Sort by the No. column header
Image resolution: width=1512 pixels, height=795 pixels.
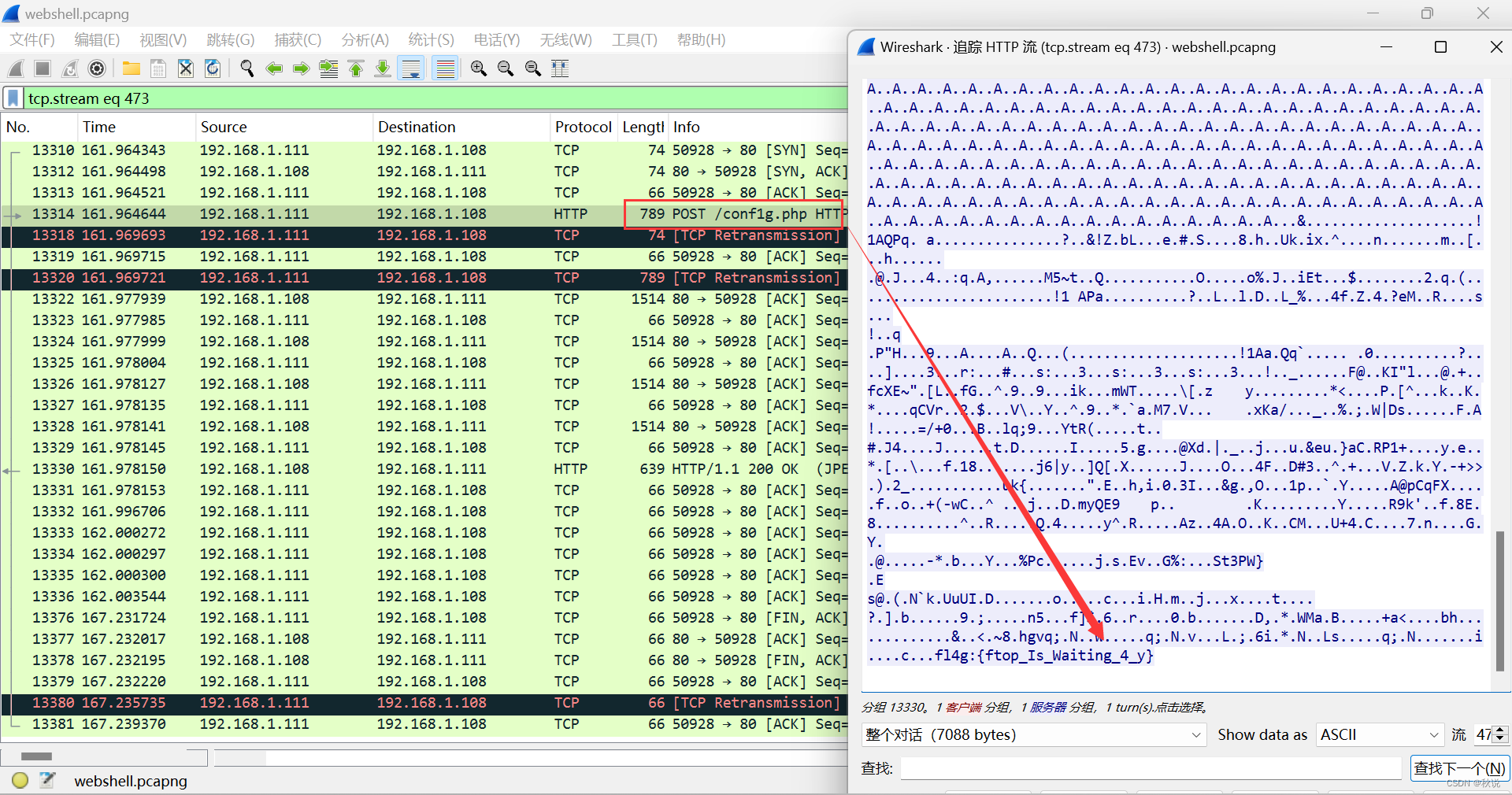[x=39, y=127]
